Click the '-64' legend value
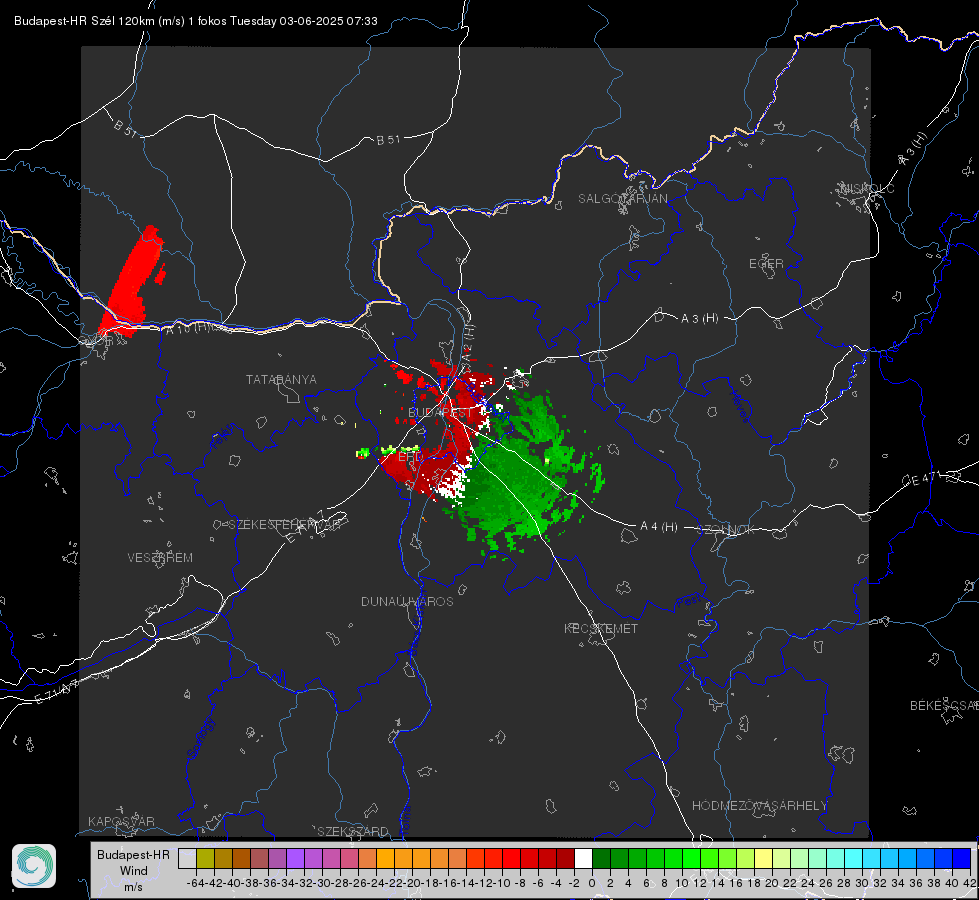979x900 pixels. tap(196, 883)
